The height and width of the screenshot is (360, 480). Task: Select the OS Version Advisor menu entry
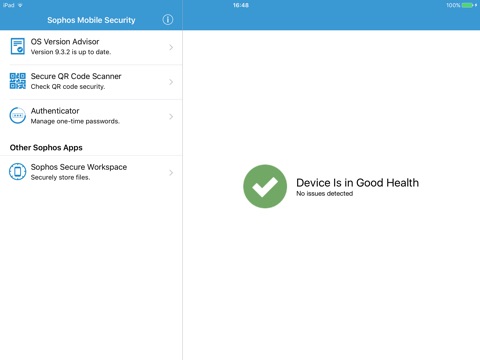(91, 47)
